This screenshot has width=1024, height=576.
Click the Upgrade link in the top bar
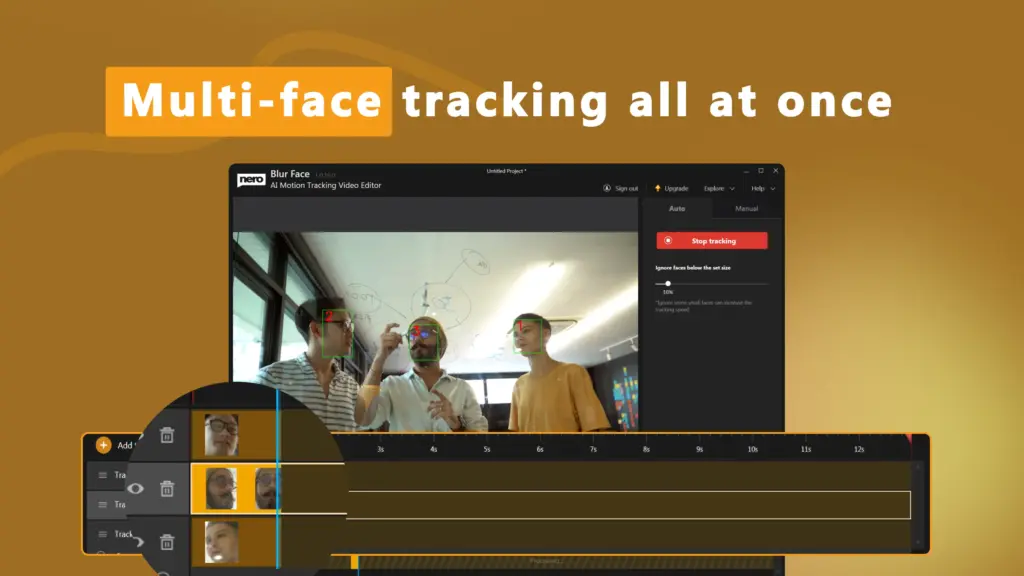pos(676,188)
